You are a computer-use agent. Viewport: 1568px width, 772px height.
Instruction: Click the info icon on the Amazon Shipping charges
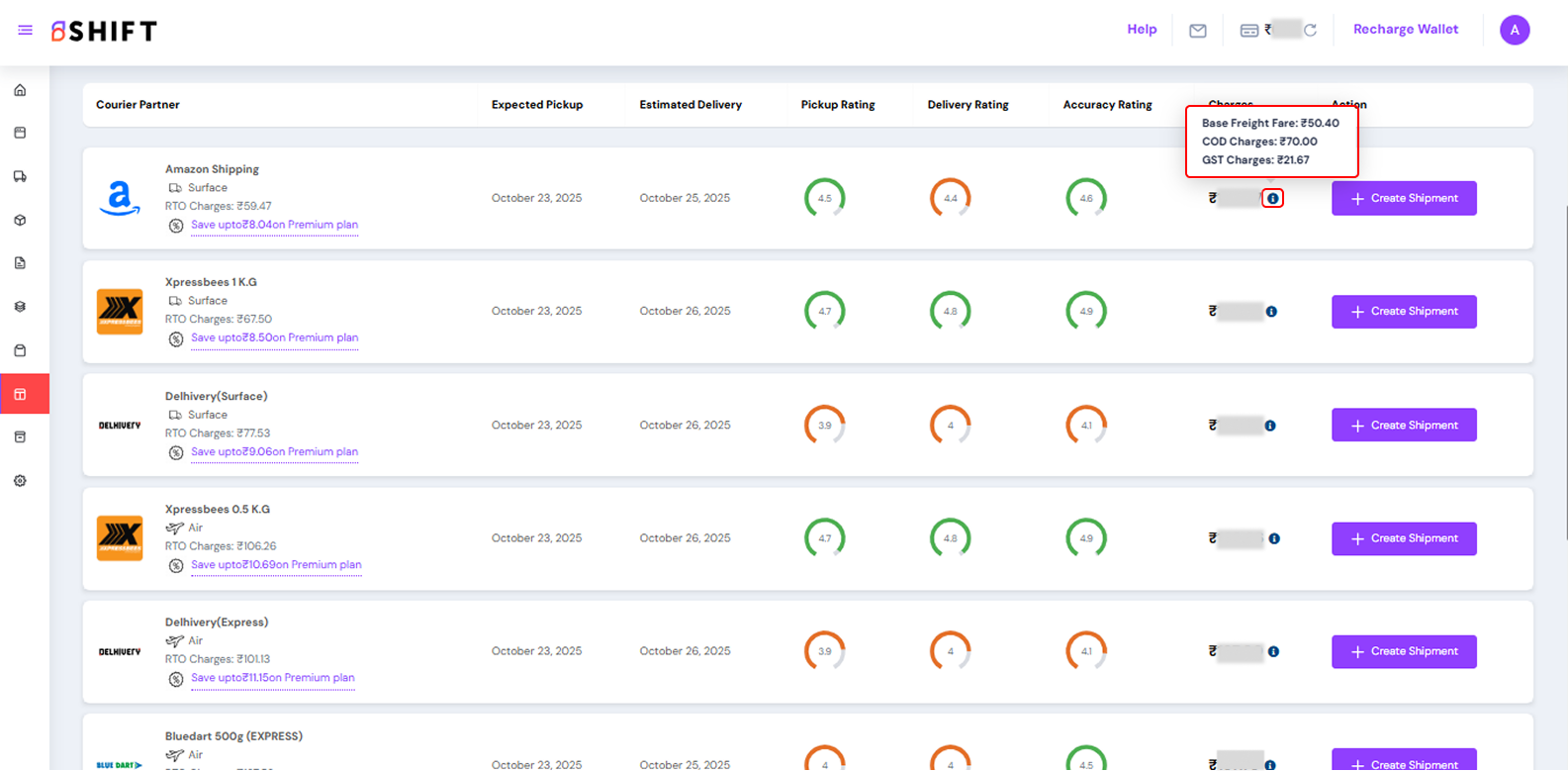coord(1273,199)
